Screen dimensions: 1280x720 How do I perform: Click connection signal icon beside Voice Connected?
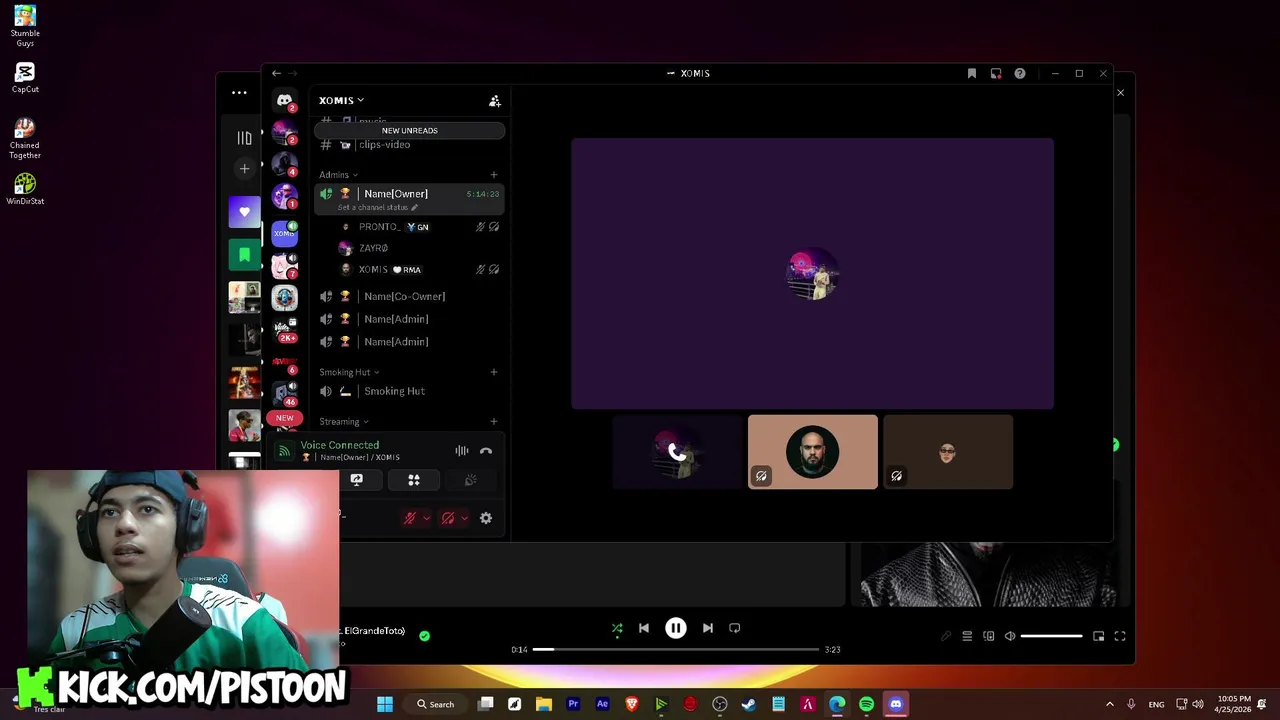pos(285,451)
